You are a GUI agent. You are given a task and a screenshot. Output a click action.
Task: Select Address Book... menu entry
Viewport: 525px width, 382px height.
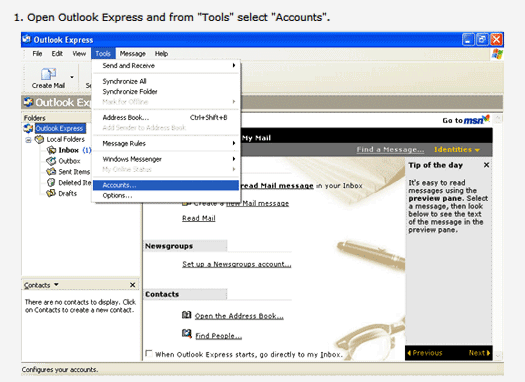[x=166, y=118]
